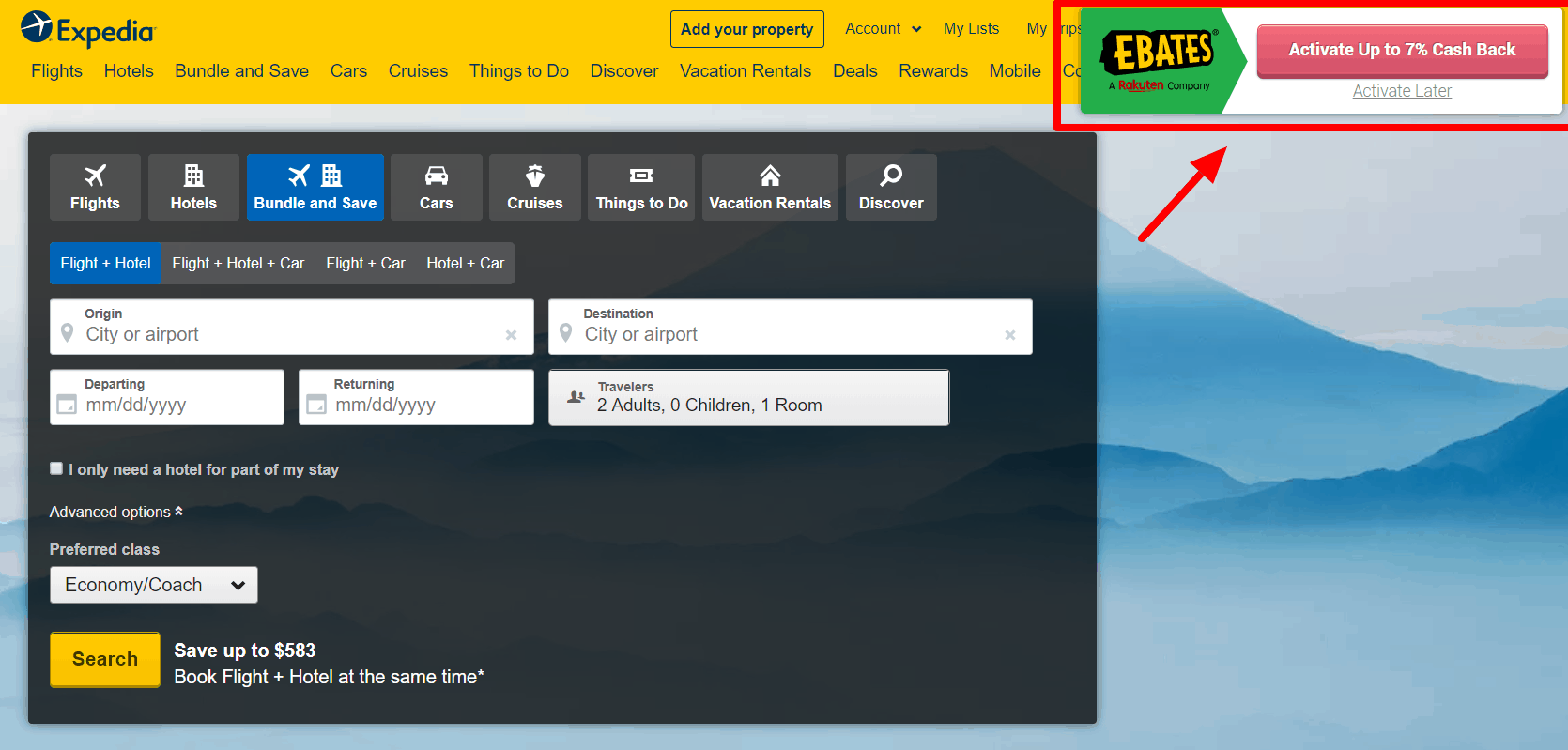The width and height of the screenshot is (1568, 750).
Task: Clear the Destination field with X icon
Action: (x=1010, y=335)
